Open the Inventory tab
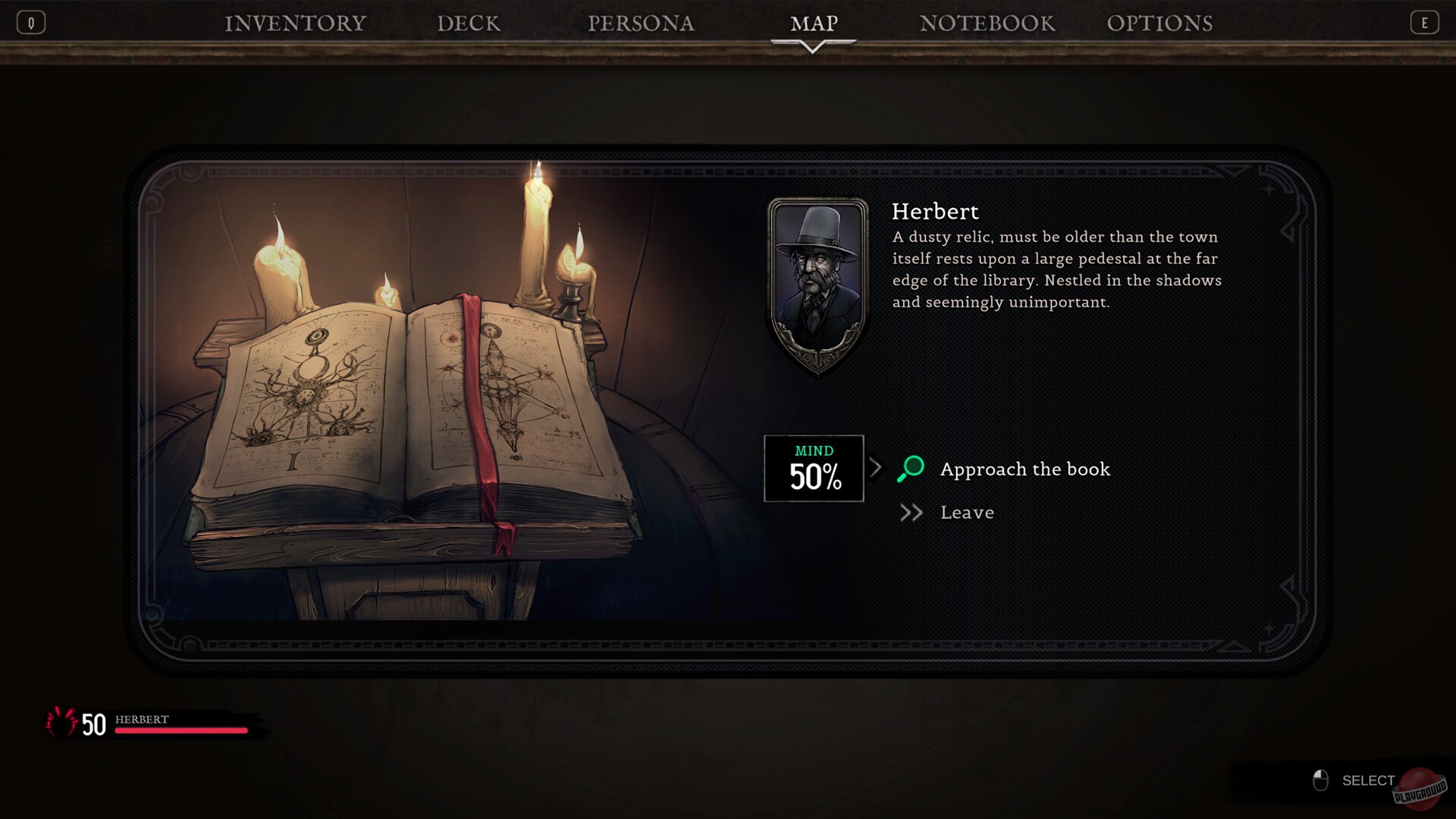Image resolution: width=1456 pixels, height=819 pixels. tap(296, 24)
